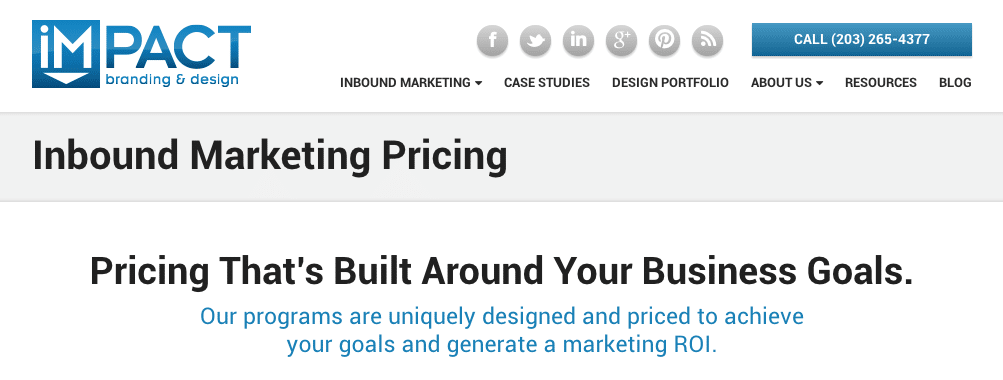Open the Blog link
Screen dimensions: 1003x380
(x=955, y=83)
